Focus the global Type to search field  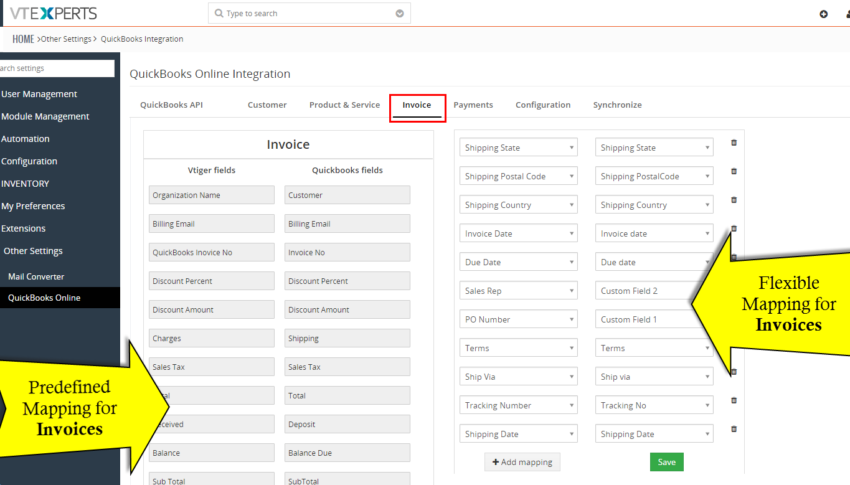pyautogui.click(x=309, y=13)
